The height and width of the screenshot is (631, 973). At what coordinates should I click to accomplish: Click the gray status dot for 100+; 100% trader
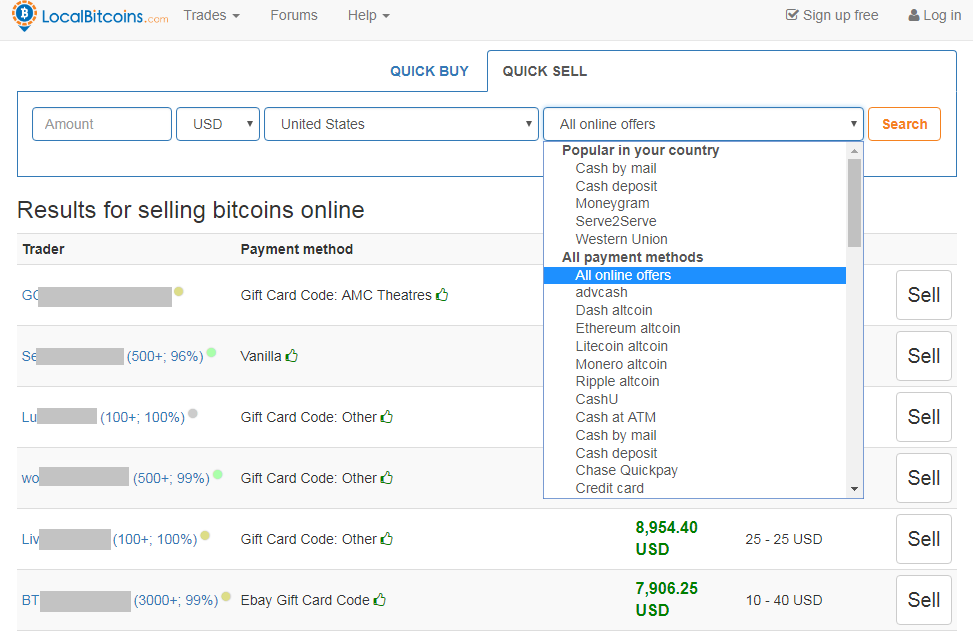(193, 414)
